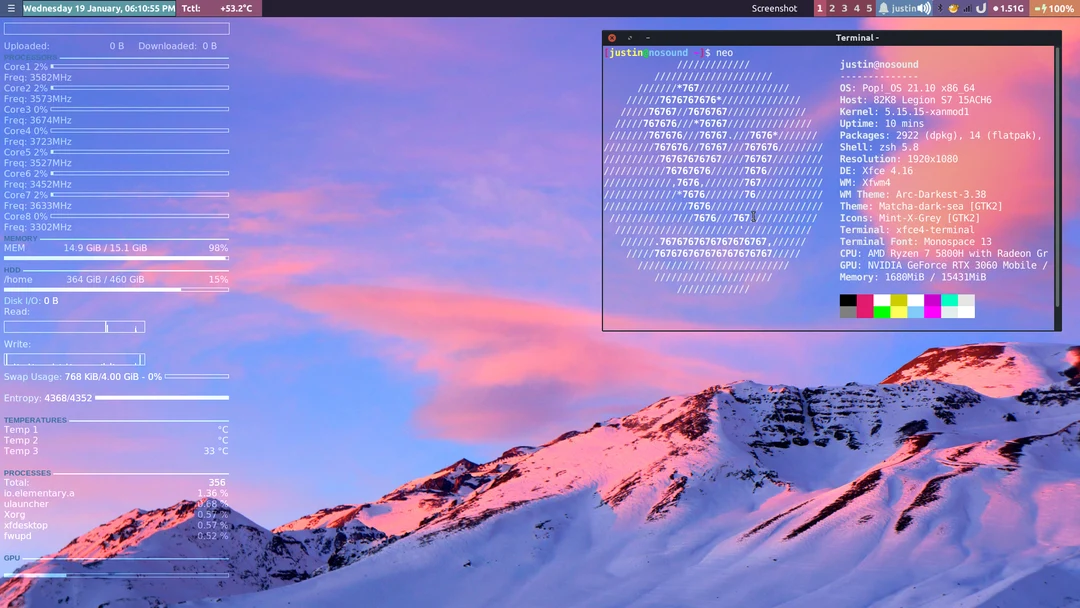Viewport: 1080px width, 608px height.
Task: Open the volume control next to justin
Action: (921, 8)
